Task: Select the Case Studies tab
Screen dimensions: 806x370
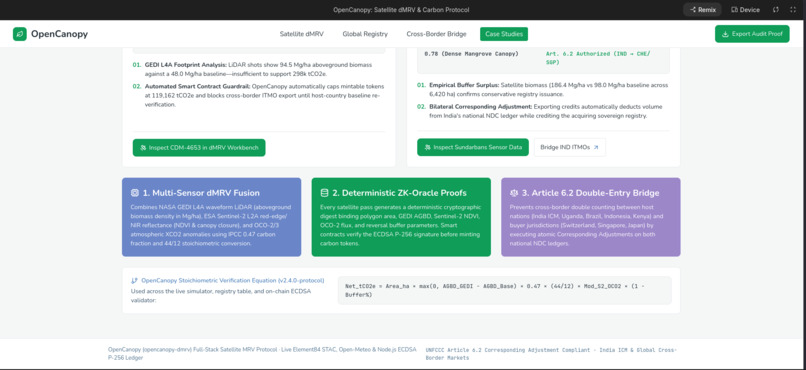Action: click(x=504, y=34)
